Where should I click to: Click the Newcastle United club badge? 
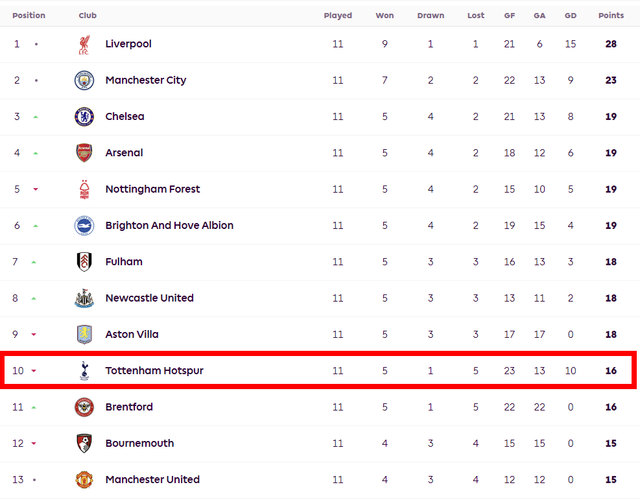[x=84, y=298]
